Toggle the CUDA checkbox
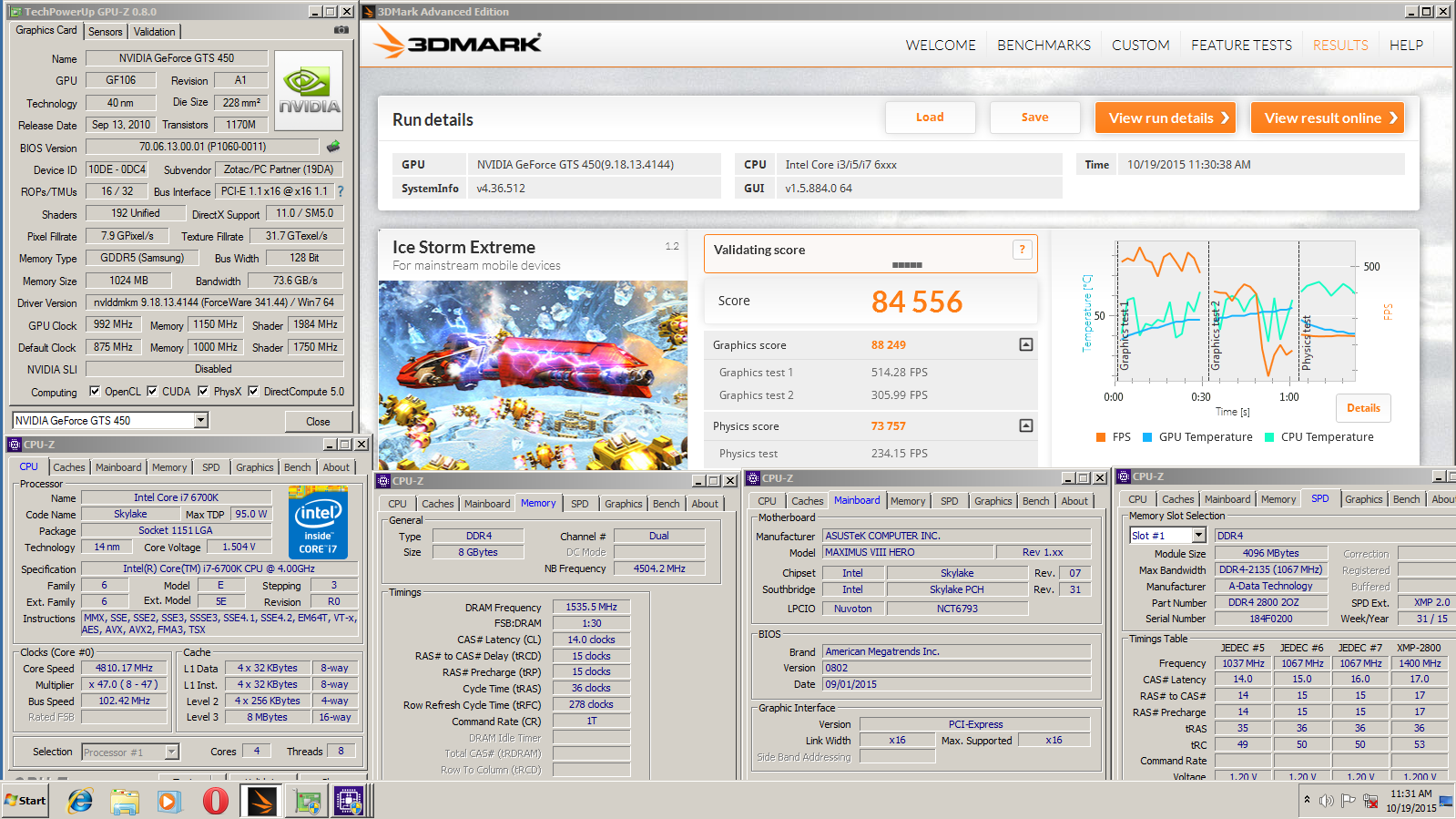 [x=152, y=391]
